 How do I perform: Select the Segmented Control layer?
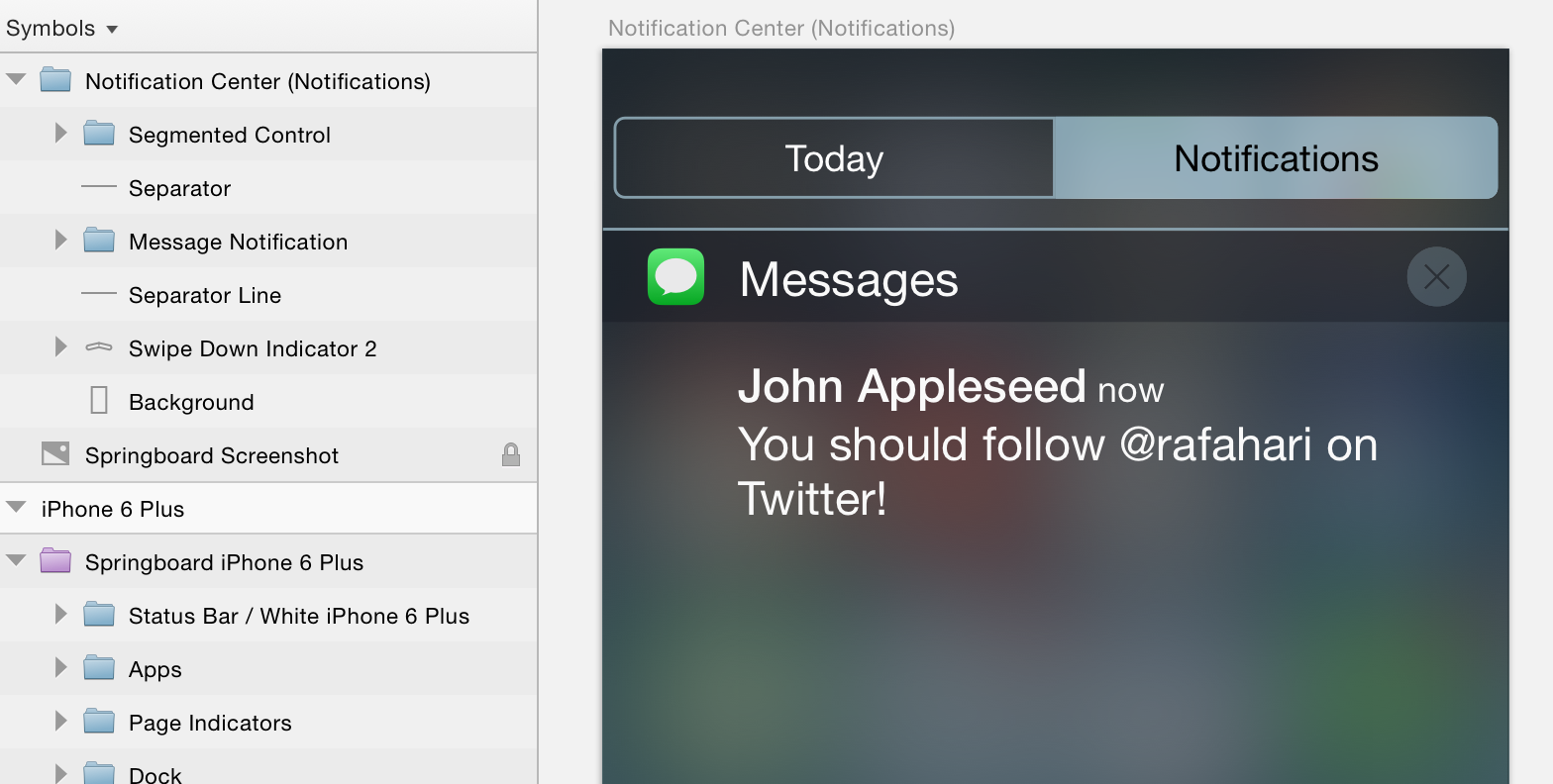coord(268,134)
